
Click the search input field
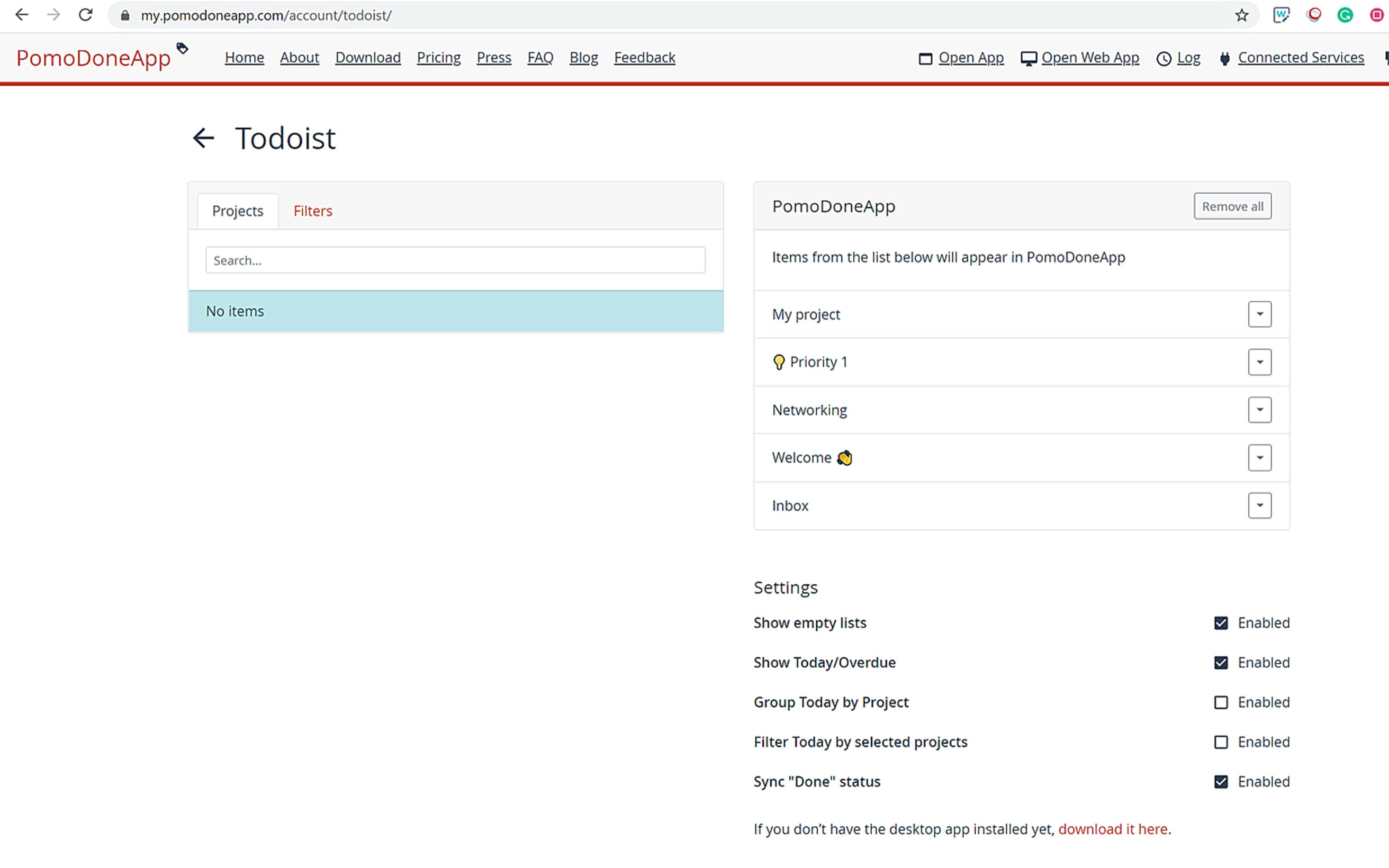click(455, 260)
